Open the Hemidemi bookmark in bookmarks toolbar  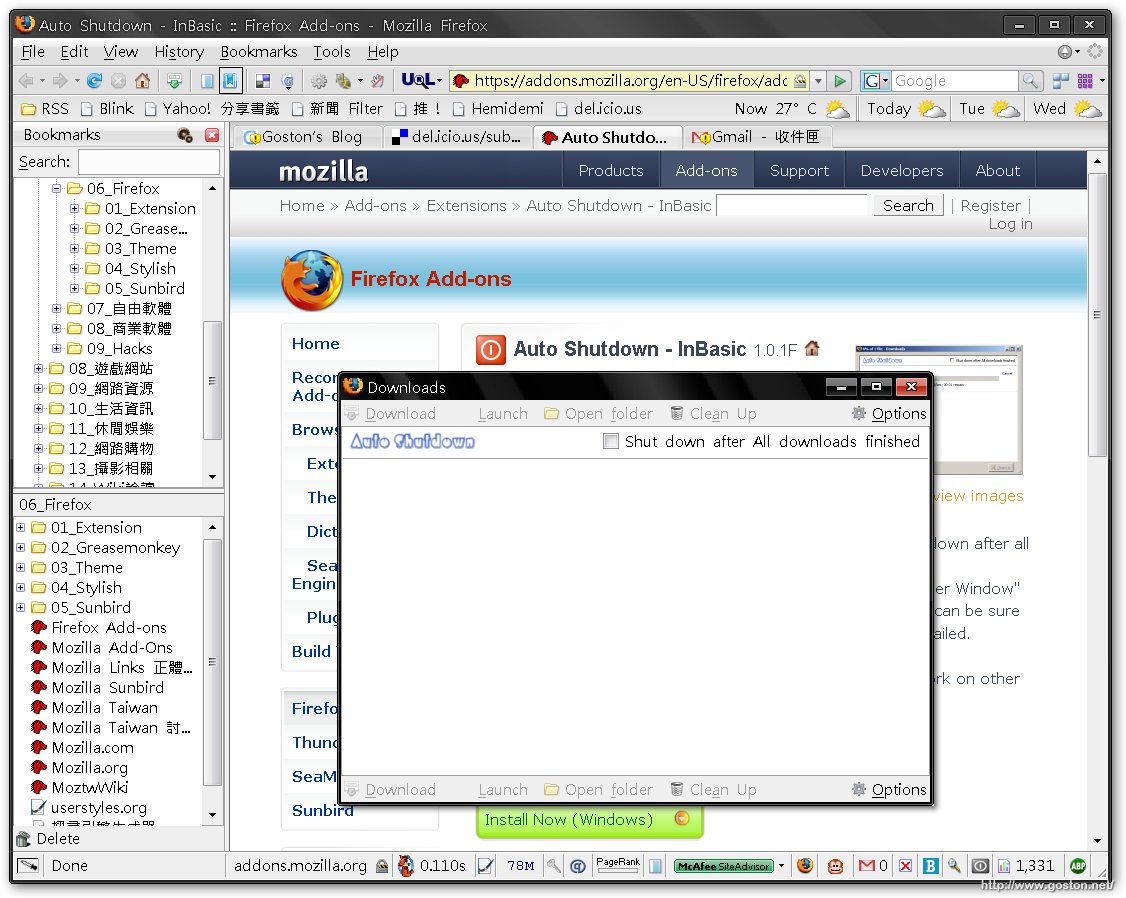(x=498, y=109)
